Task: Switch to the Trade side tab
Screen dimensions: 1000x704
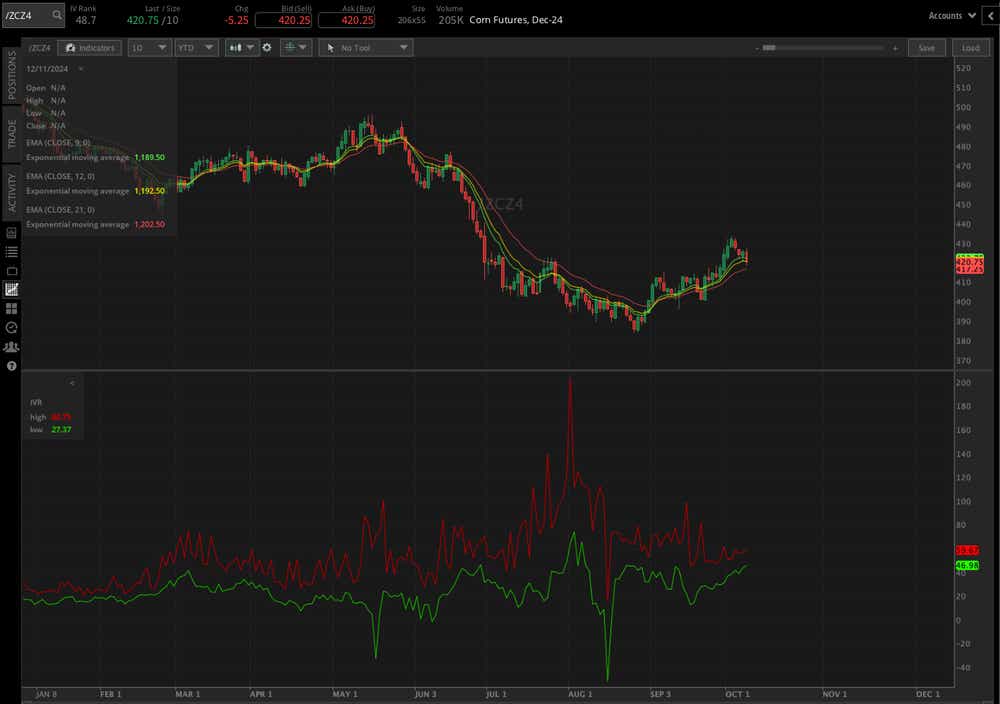Action: [11, 134]
